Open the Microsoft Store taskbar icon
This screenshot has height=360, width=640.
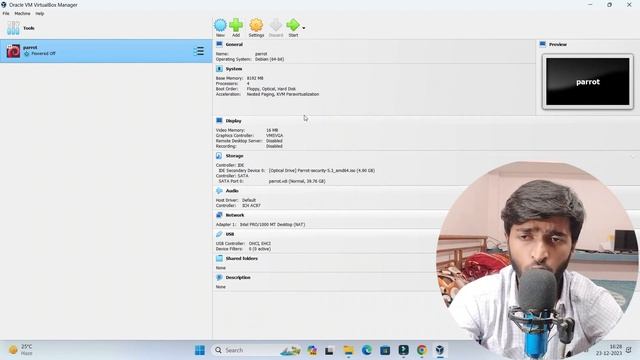click(385, 350)
